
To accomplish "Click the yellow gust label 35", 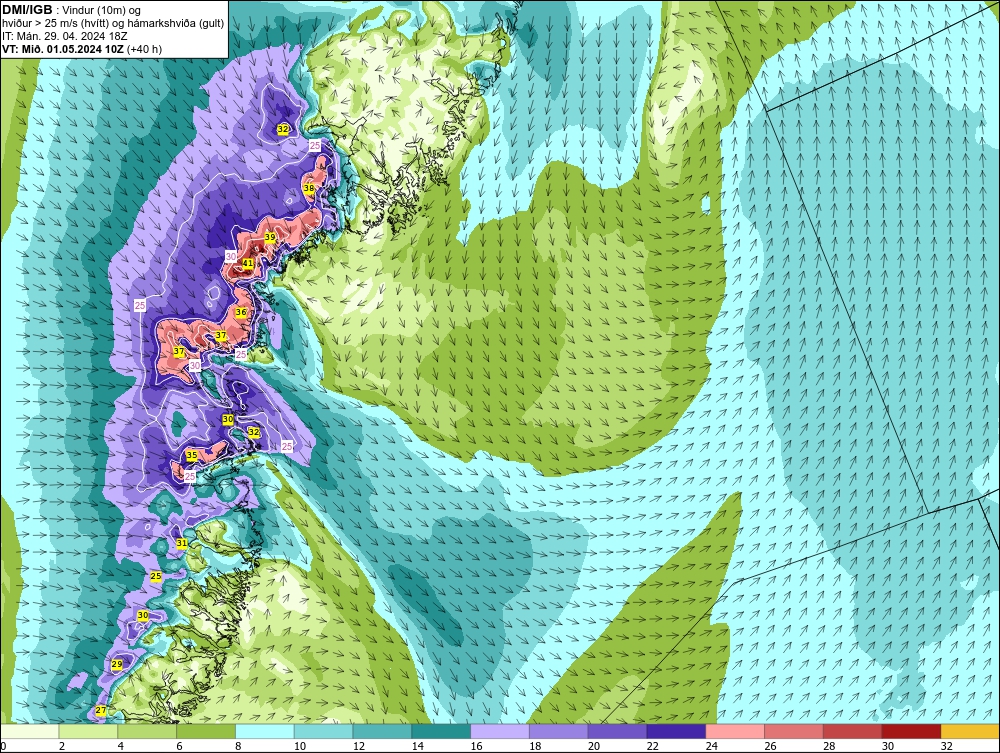I will pos(191,455).
